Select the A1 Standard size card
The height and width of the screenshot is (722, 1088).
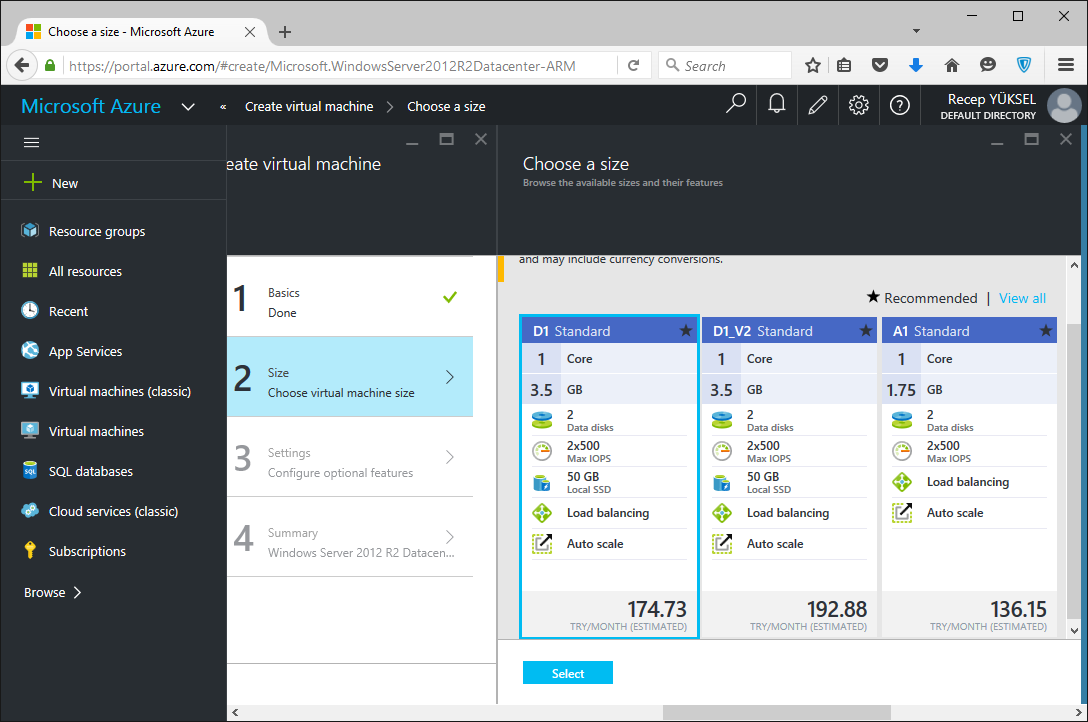tap(969, 476)
